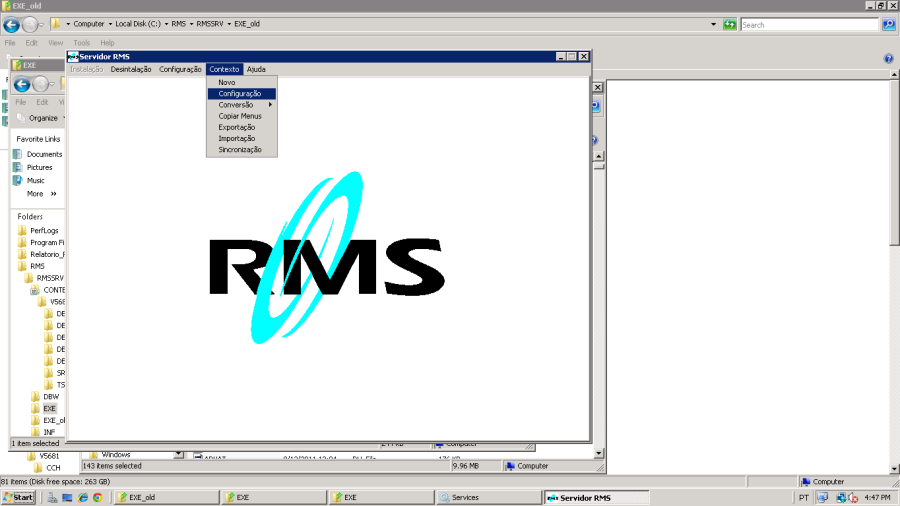Screen dimensions: 900x506
Task: Switch to EXE_old taskbar button
Action: (x=167, y=497)
